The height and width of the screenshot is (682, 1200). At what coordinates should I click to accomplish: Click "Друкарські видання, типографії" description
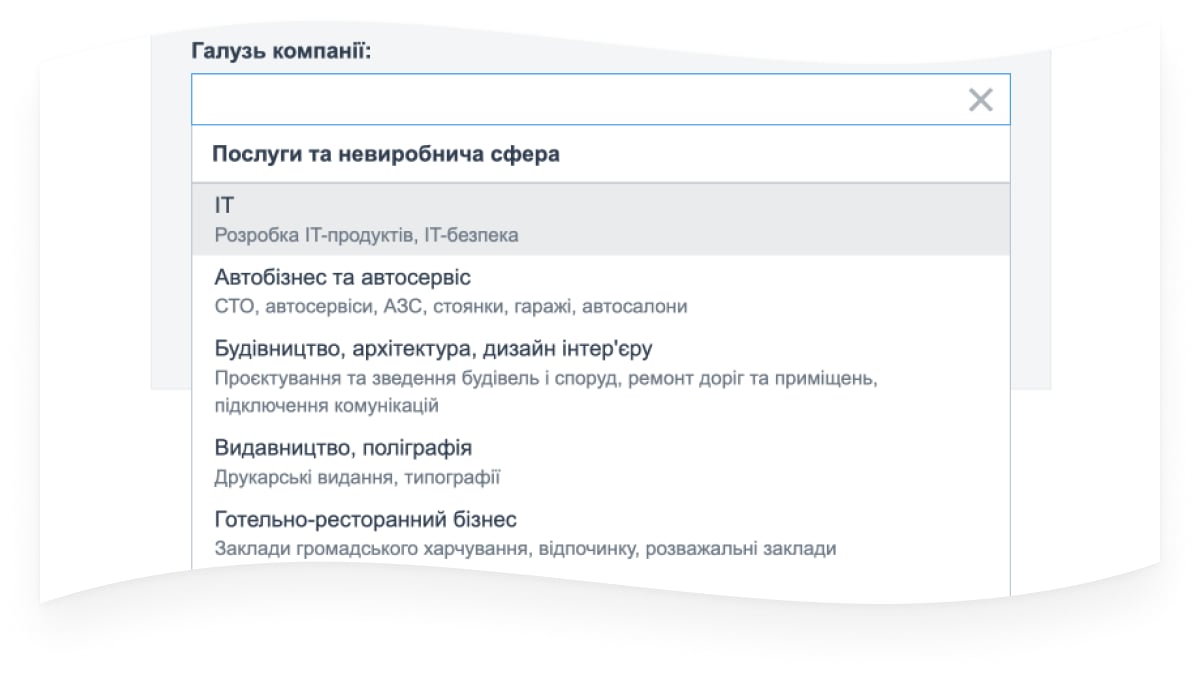click(357, 478)
